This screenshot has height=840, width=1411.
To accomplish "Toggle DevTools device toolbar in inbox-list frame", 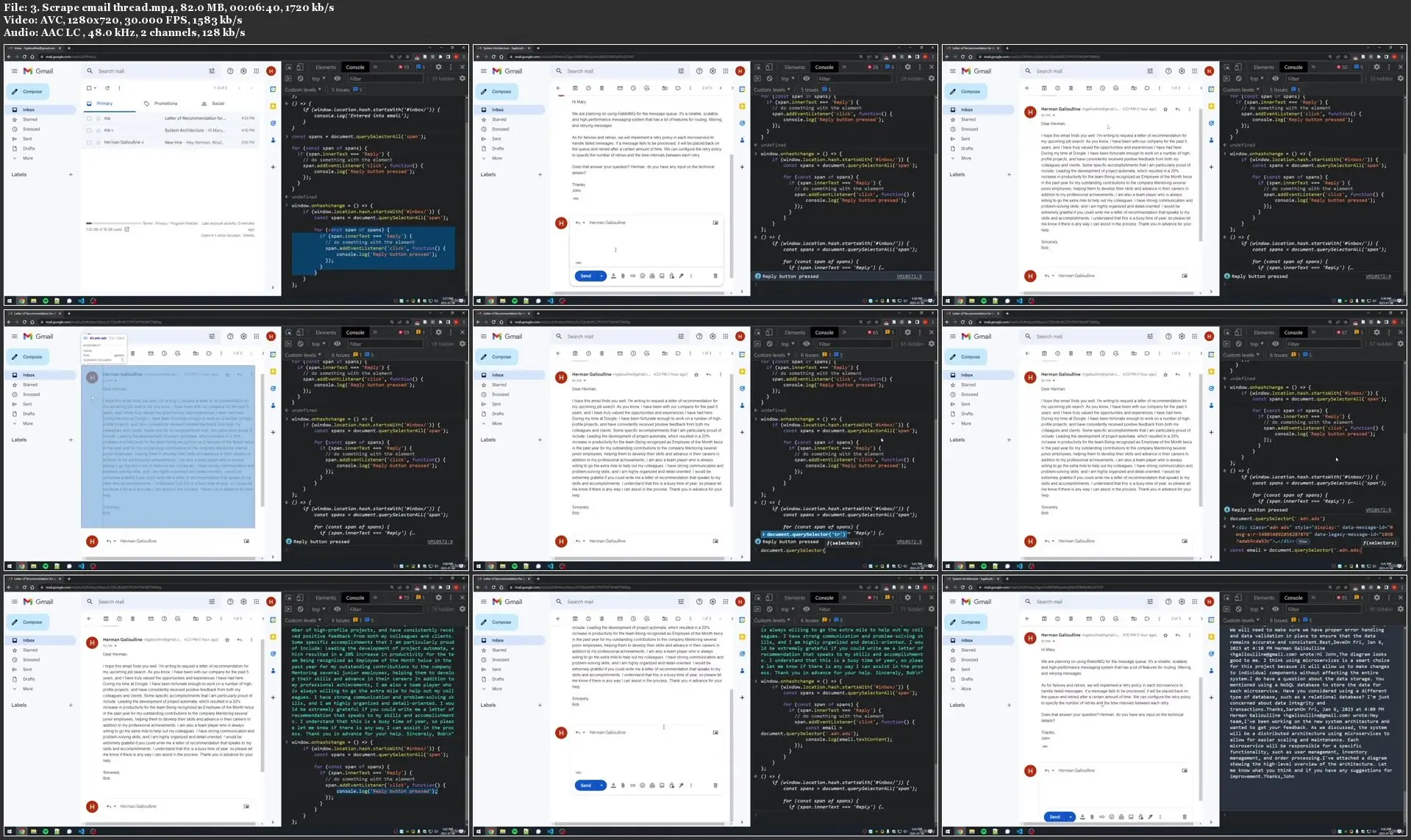I will click(300, 67).
